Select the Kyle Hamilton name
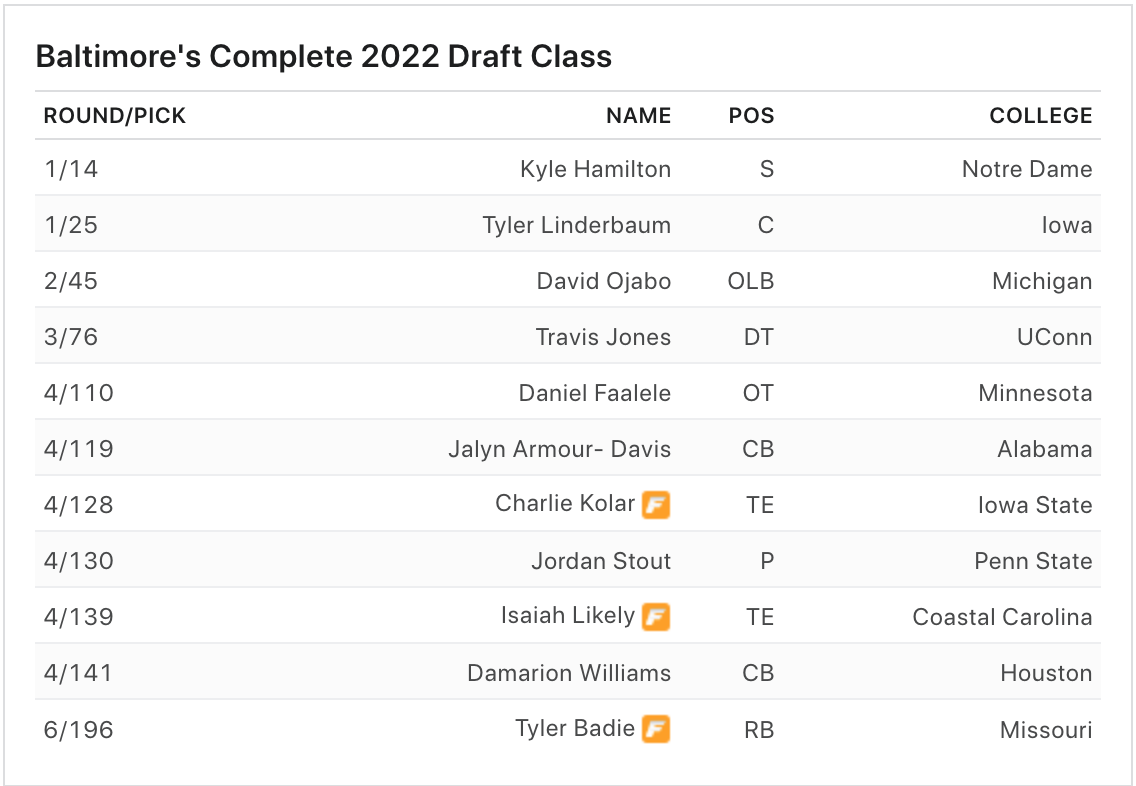This screenshot has height=786, width=1136. pyautogui.click(x=595, y=169)
